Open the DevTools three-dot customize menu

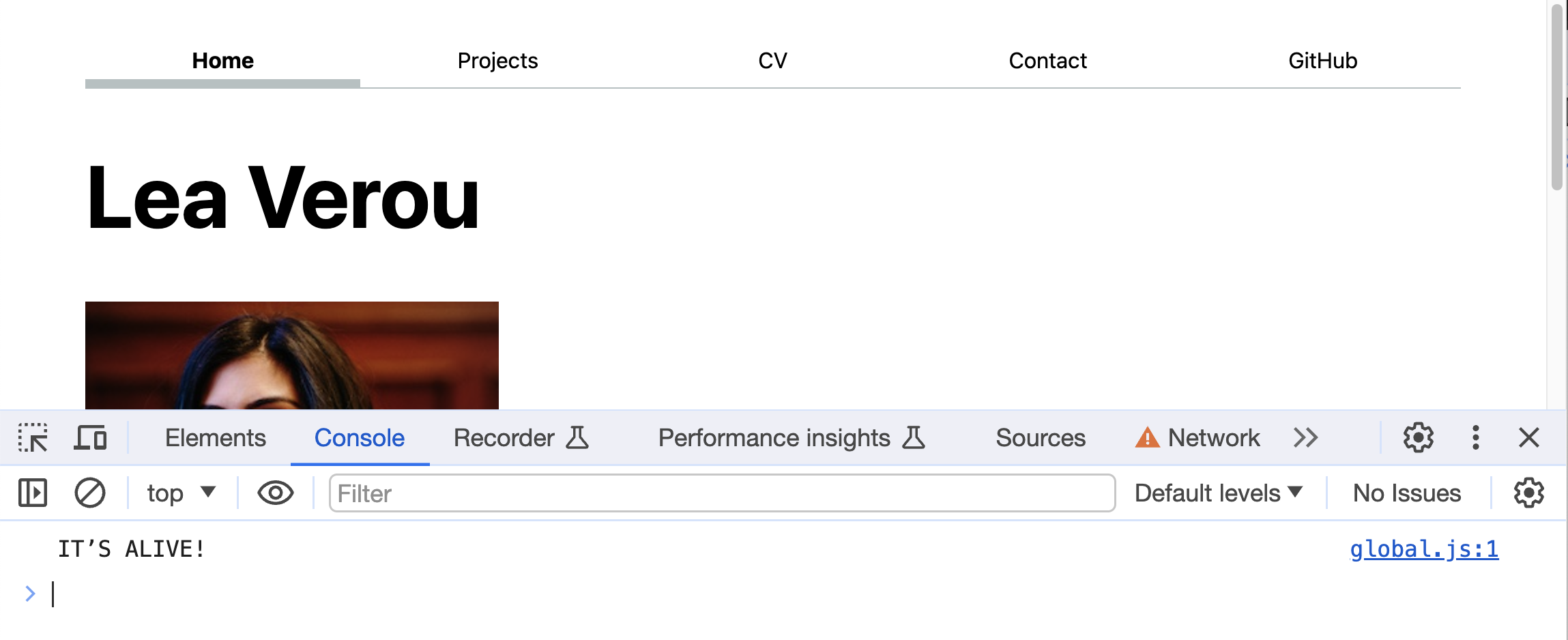point(1475,437)
